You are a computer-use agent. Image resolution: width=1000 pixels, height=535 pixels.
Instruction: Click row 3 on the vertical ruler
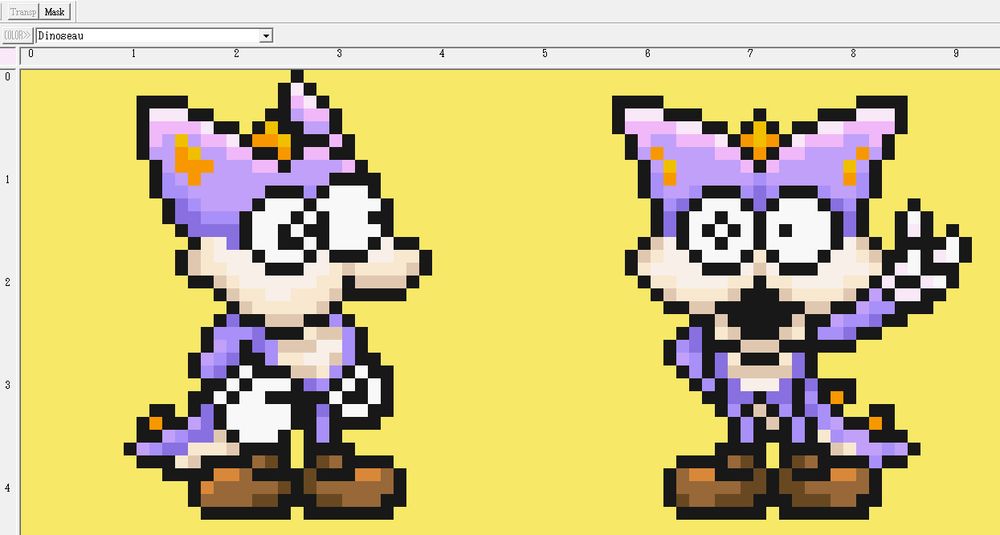[x=8, y=385]
